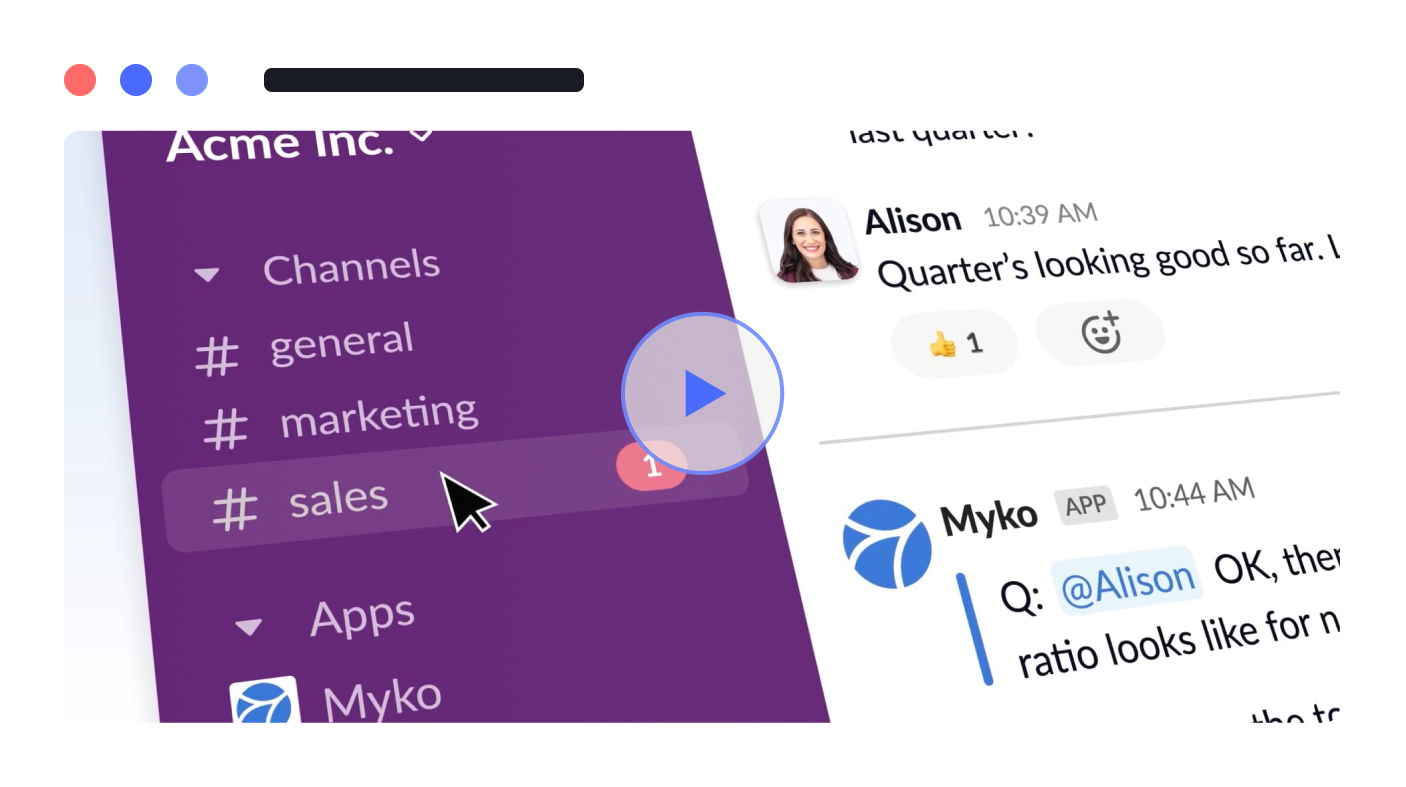1406x787 pixels.
Task: Open the Acme Inc. workspace dropdown
Action: click(422, 134)
